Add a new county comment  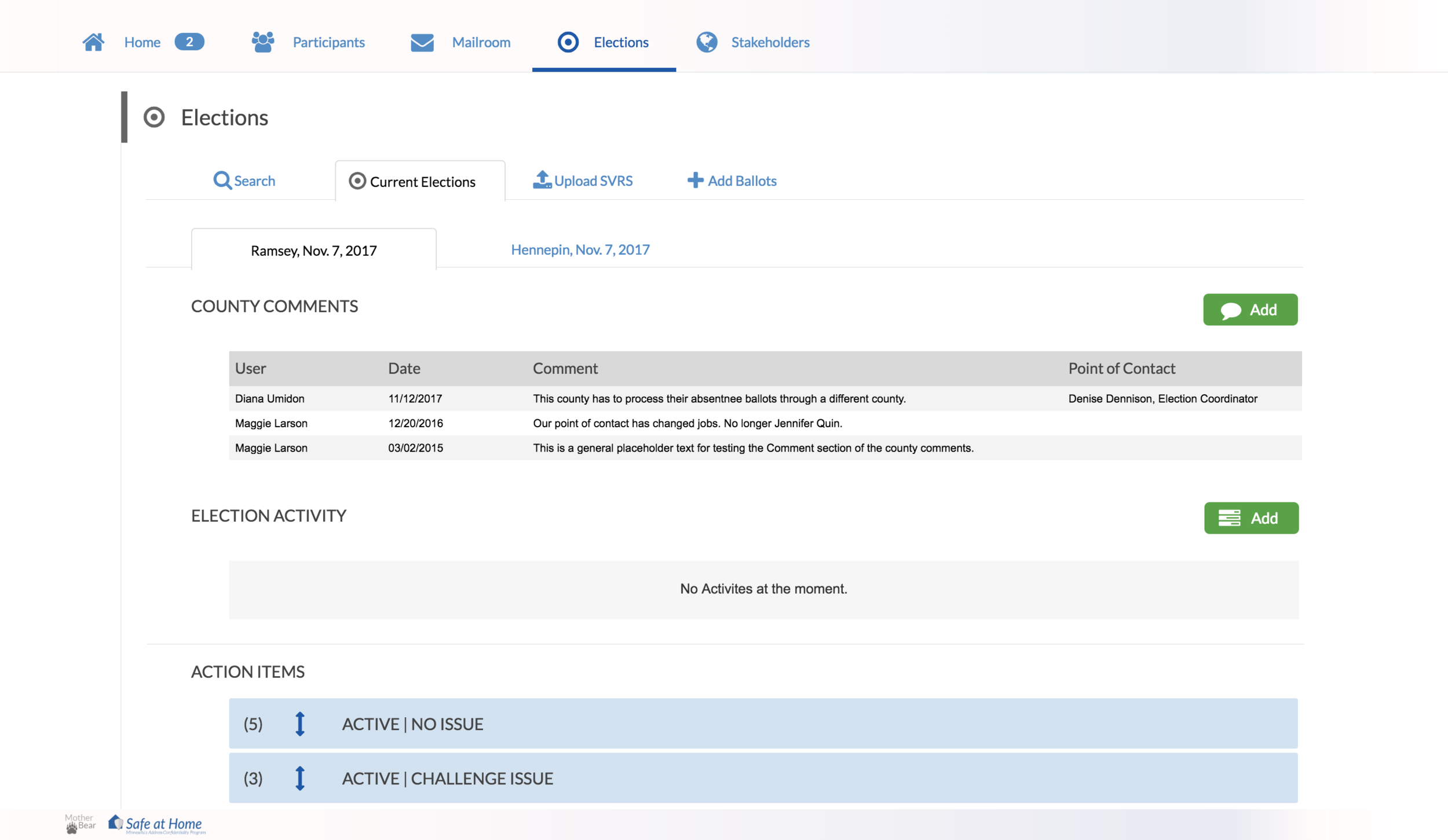tap(1250, 310)
